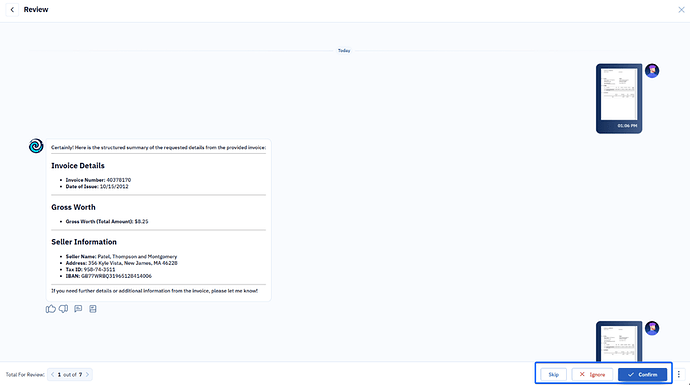The width and height of the screenshot is (690, 385).
Task: Give thumbs down to the invoice summary
Action: [x=64, y=309]
